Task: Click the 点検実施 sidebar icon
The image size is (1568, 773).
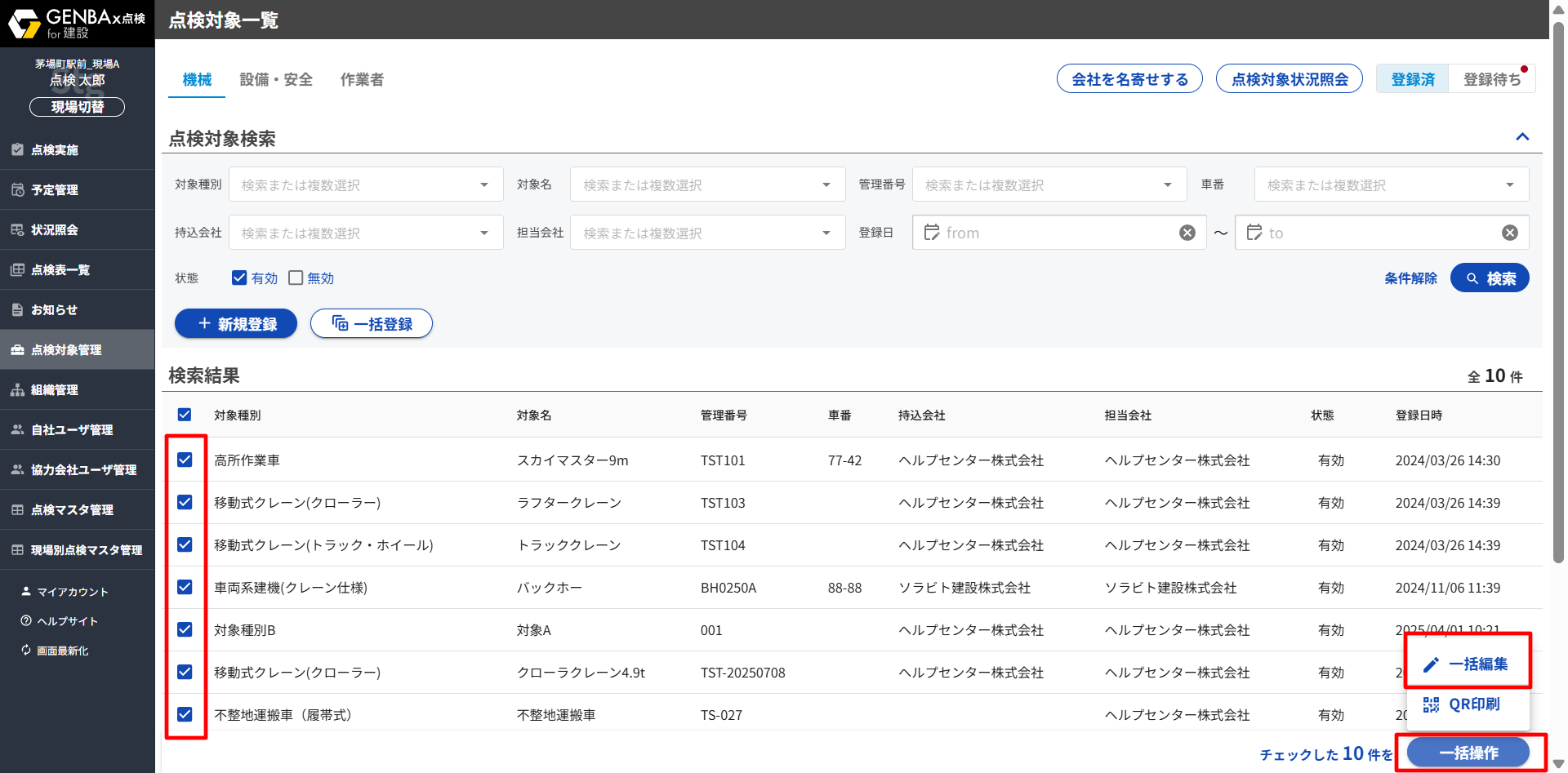Action: (x=17, y=149)
